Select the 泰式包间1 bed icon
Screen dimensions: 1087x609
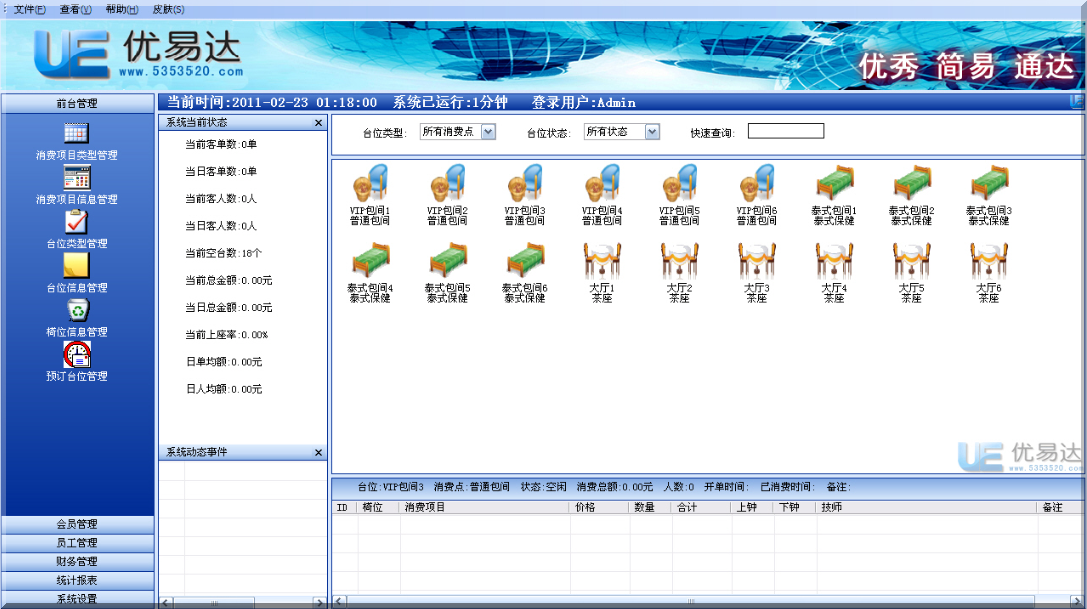[x=834, y=185]
